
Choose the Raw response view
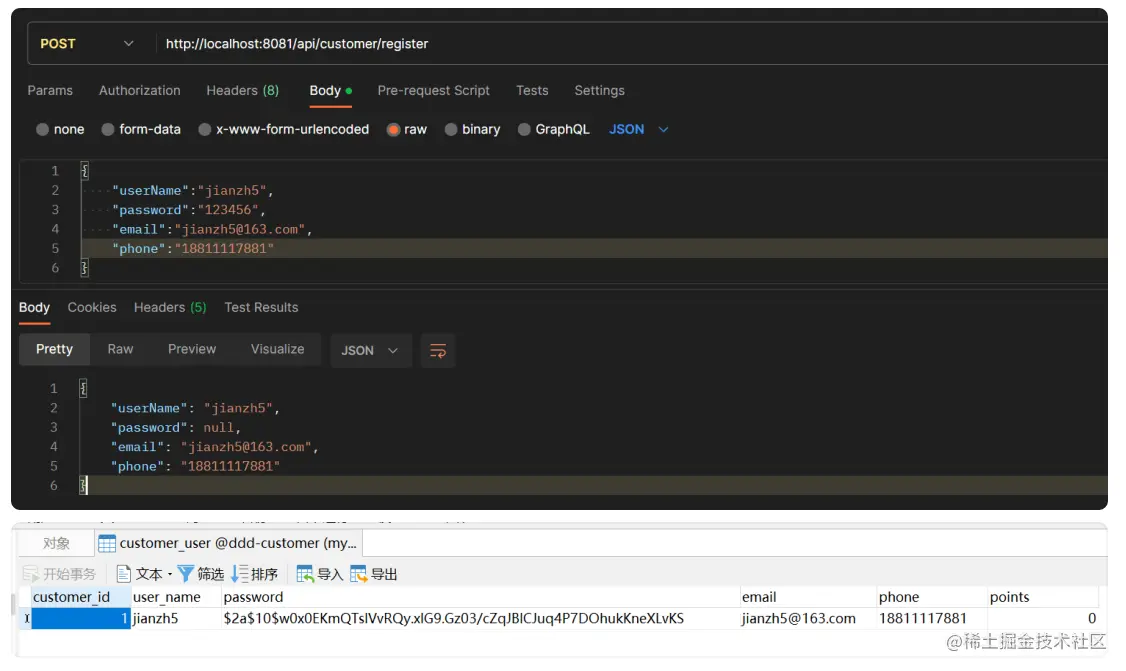(121, 349)
